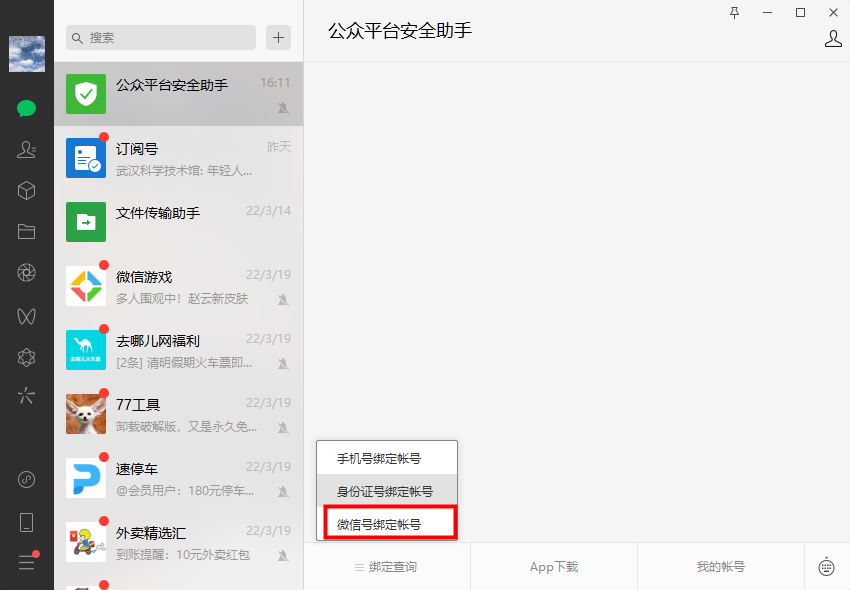The width and height of the screenshot is (850, 590).
Task: Open the Favorites cube icon
Action: click(x=26, y=190)
